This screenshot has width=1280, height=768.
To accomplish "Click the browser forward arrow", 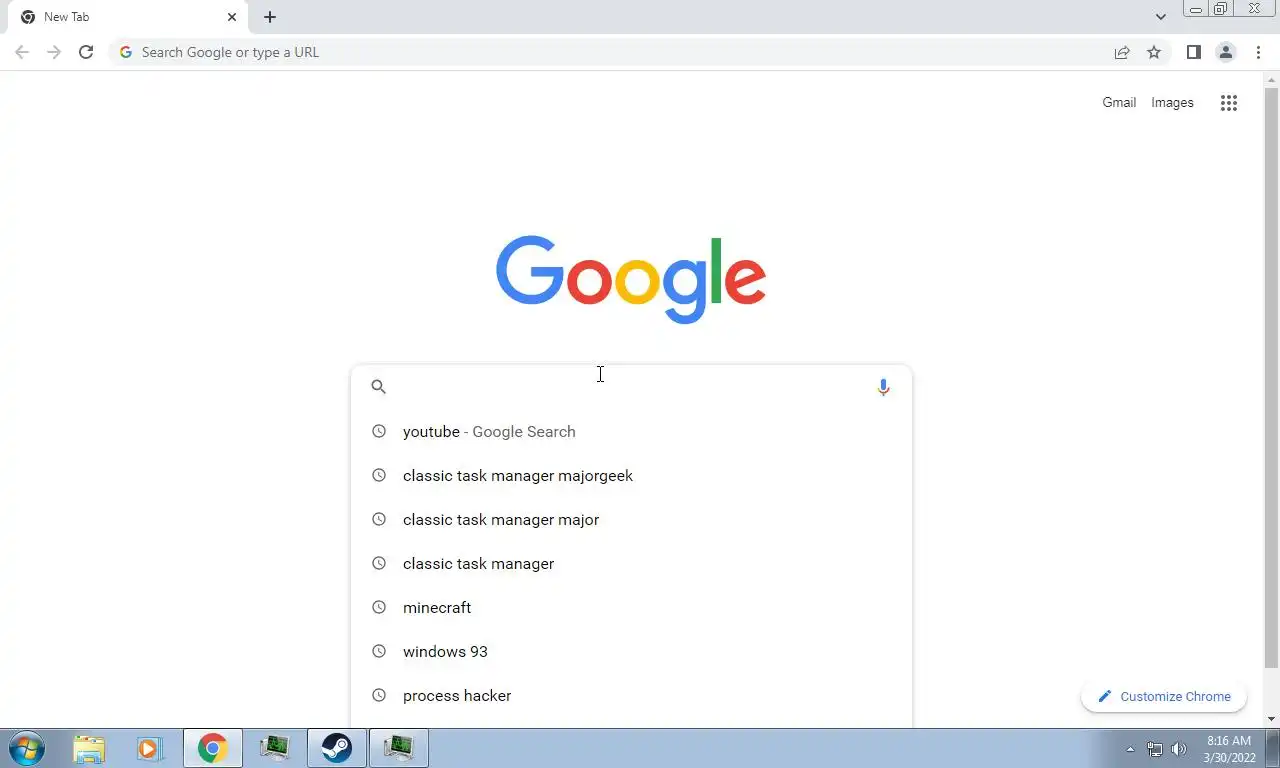I will point(54,52).
